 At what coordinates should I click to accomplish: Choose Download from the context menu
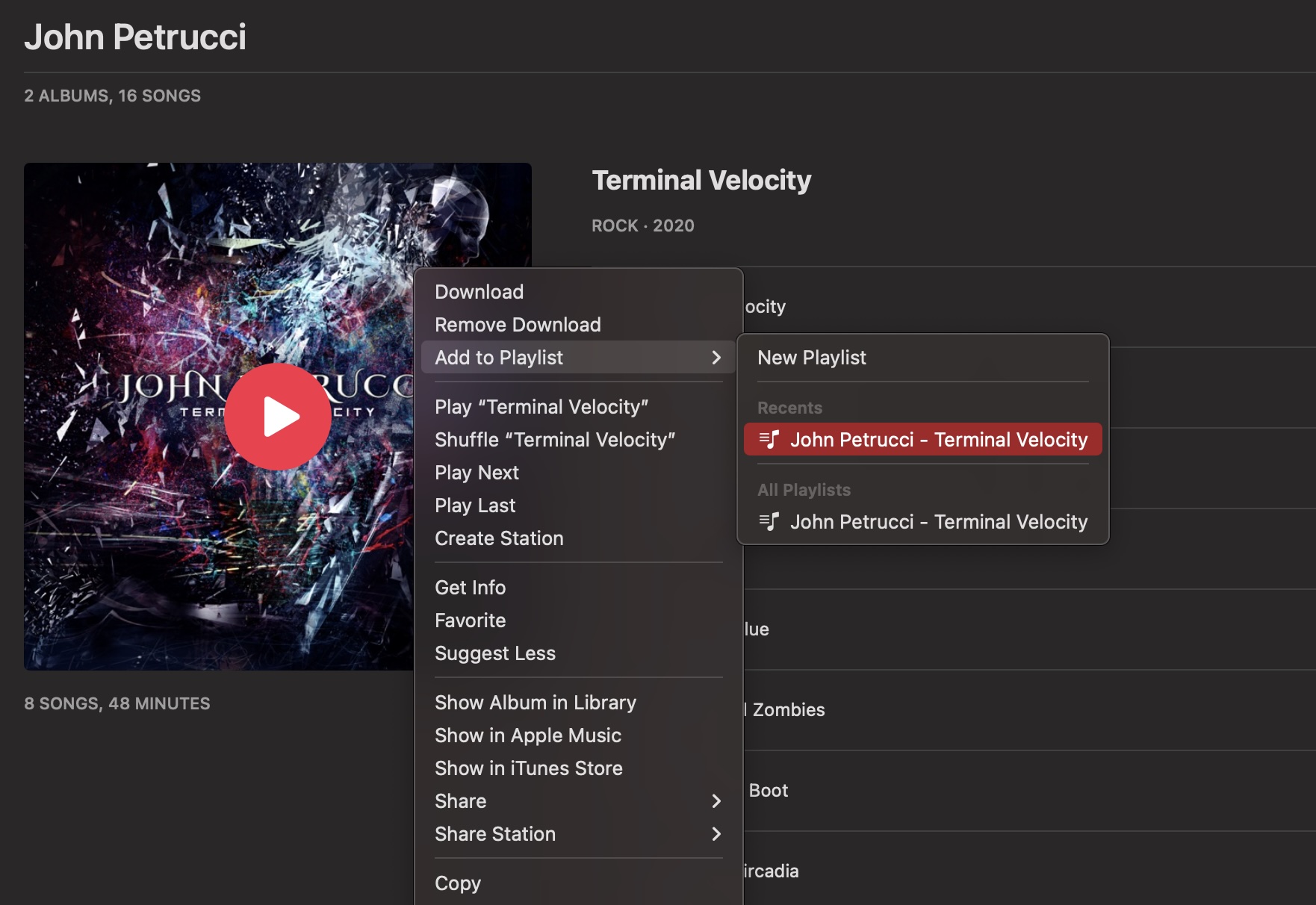pyautogui.click(x=579, y=292)
